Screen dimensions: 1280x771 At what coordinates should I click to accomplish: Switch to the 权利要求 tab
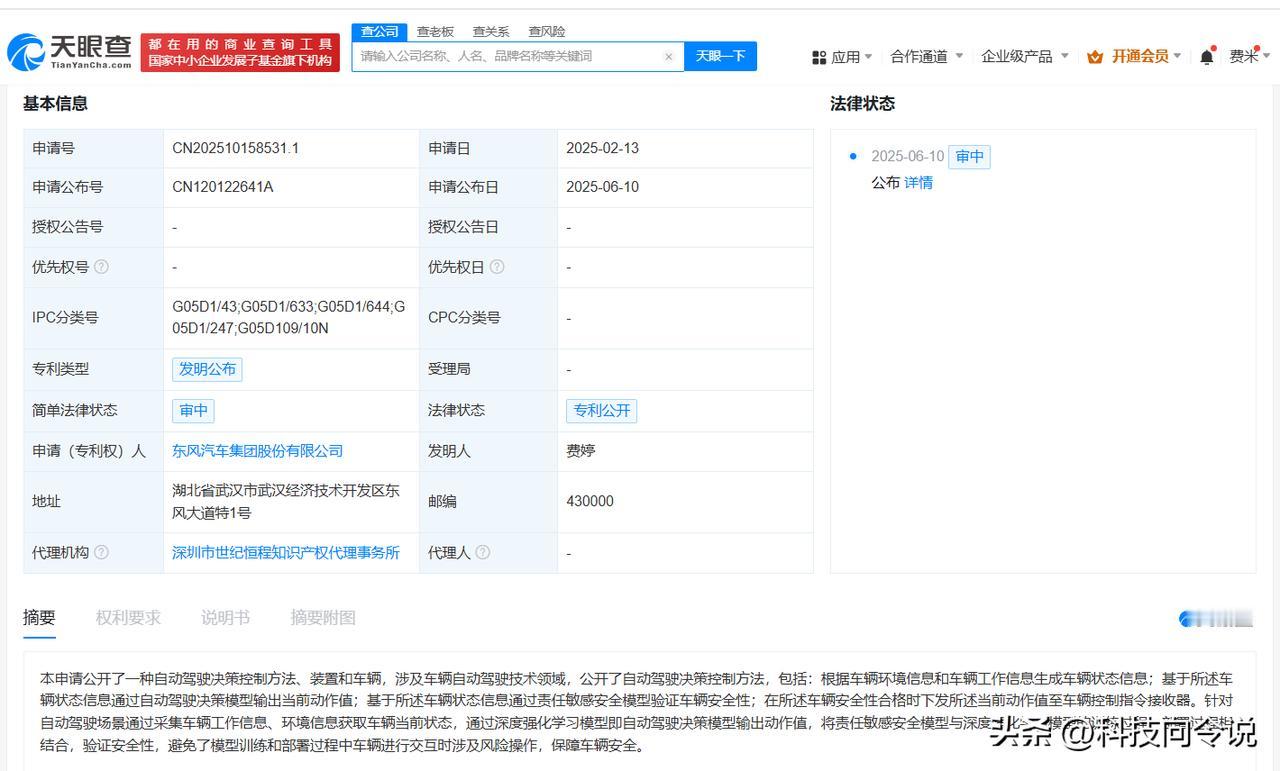128,618
